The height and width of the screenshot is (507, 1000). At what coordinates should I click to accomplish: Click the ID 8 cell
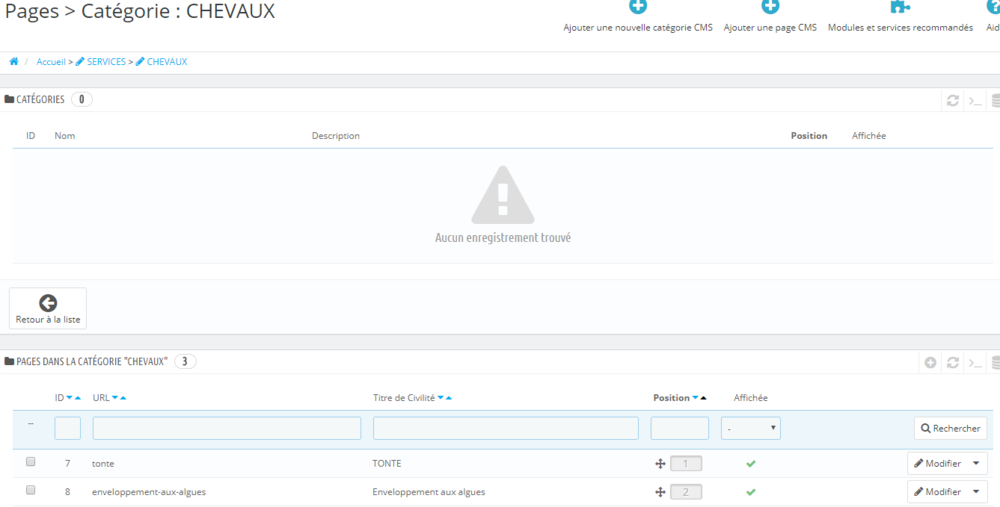68,492
